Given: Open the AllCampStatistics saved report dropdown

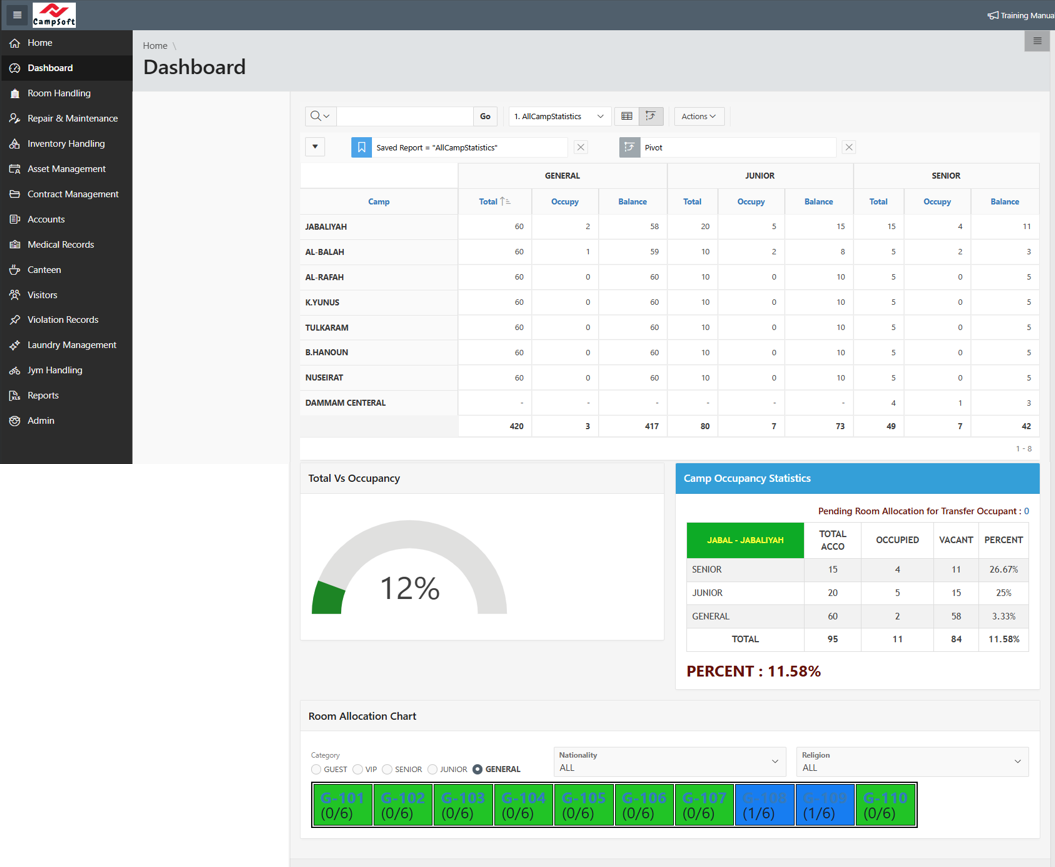Looking at the screenshot, I should point(558,116).
